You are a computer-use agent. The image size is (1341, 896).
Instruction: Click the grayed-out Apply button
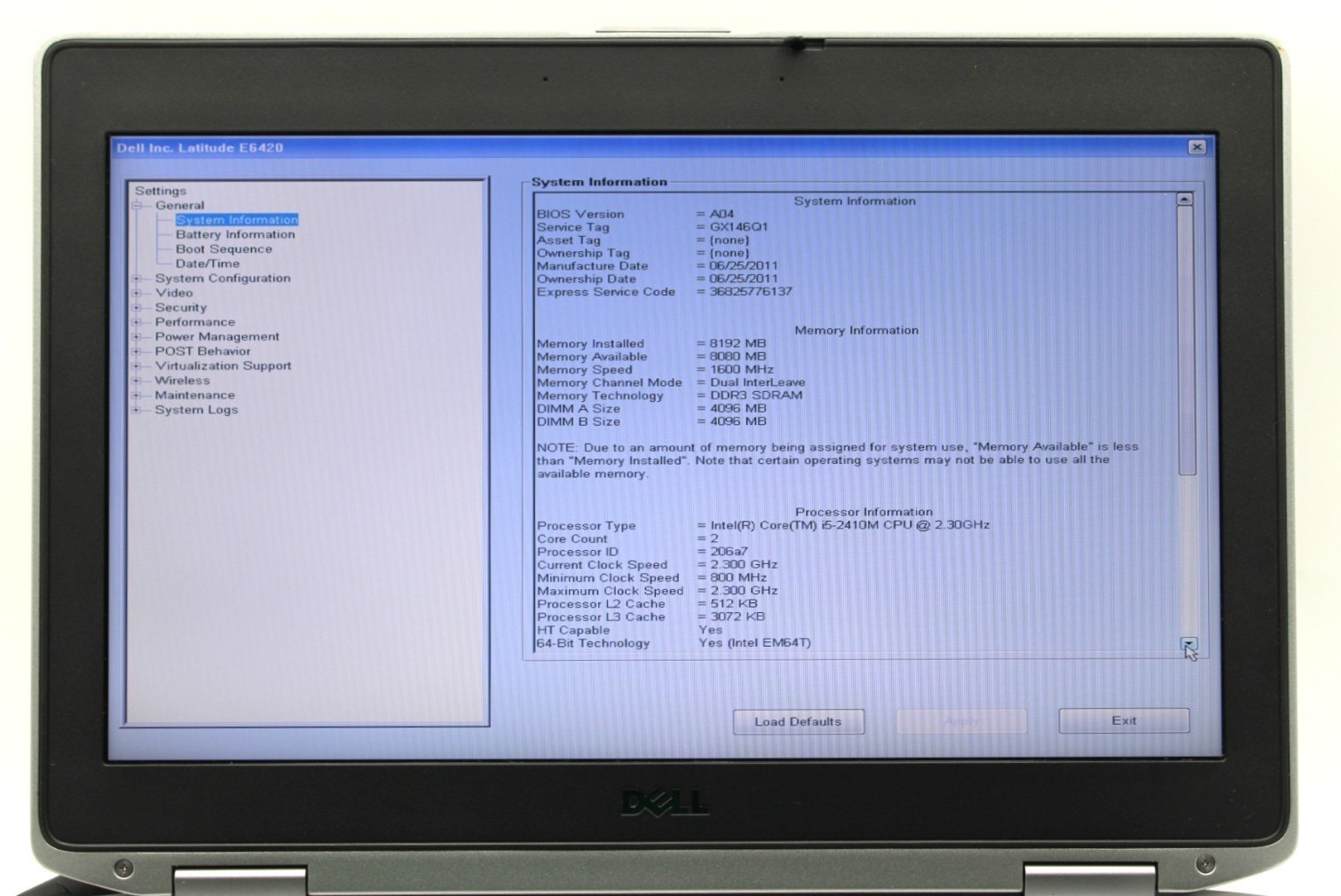click(x=962, y=721)
